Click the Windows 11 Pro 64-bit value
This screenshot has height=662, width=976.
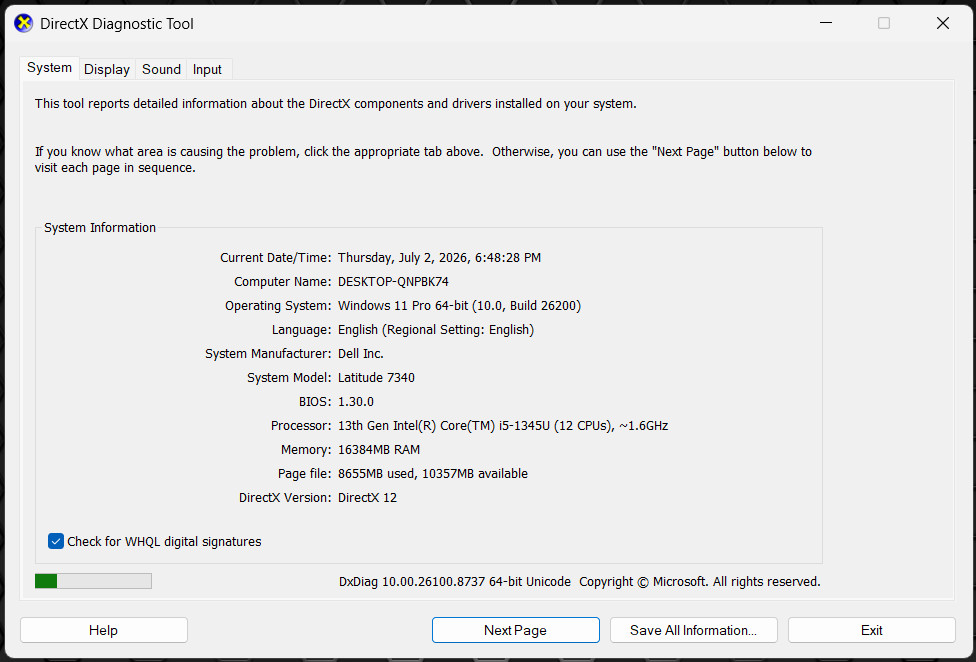[x=459, y=305]
